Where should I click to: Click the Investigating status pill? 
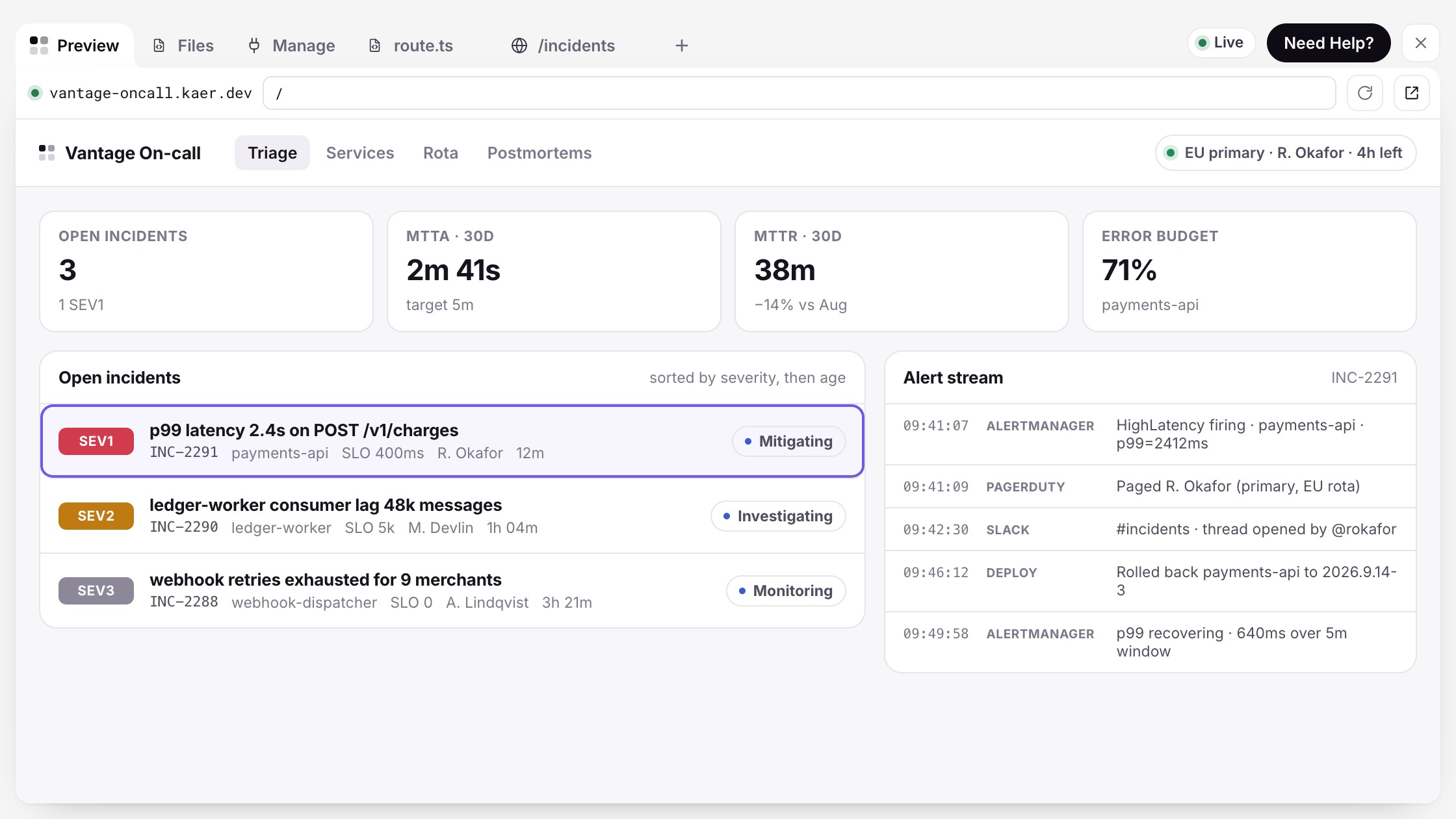pos(778,516)
